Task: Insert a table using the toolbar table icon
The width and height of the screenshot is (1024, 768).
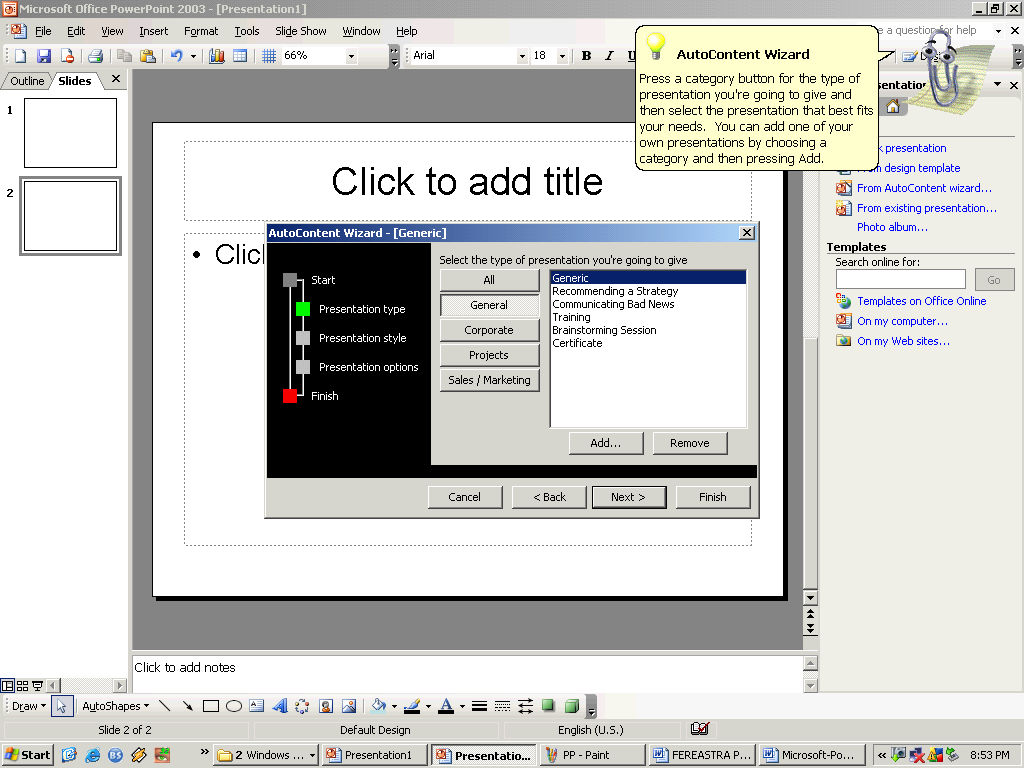Action: click(x=240, y=56)
